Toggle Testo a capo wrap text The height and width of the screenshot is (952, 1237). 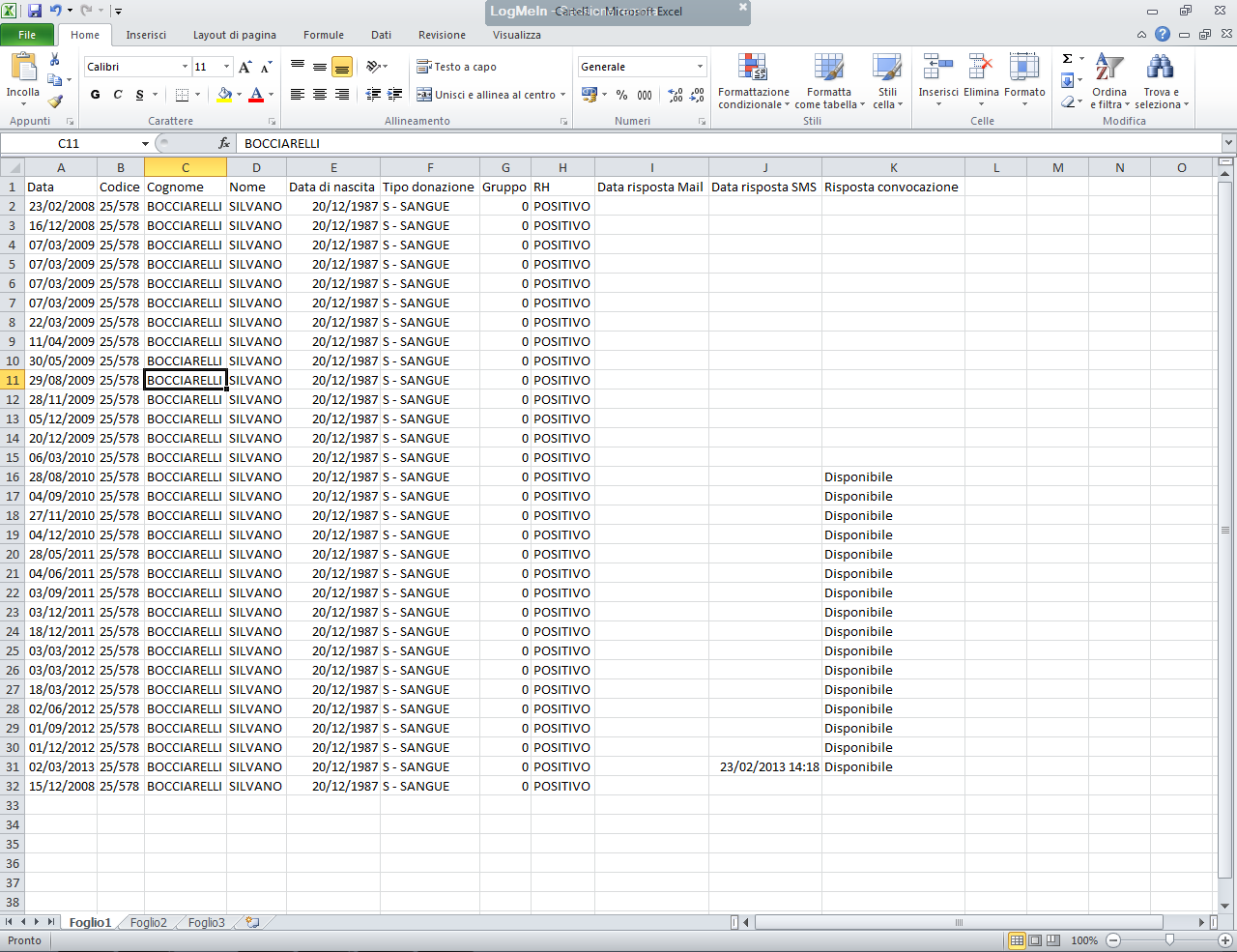(456, 67)
